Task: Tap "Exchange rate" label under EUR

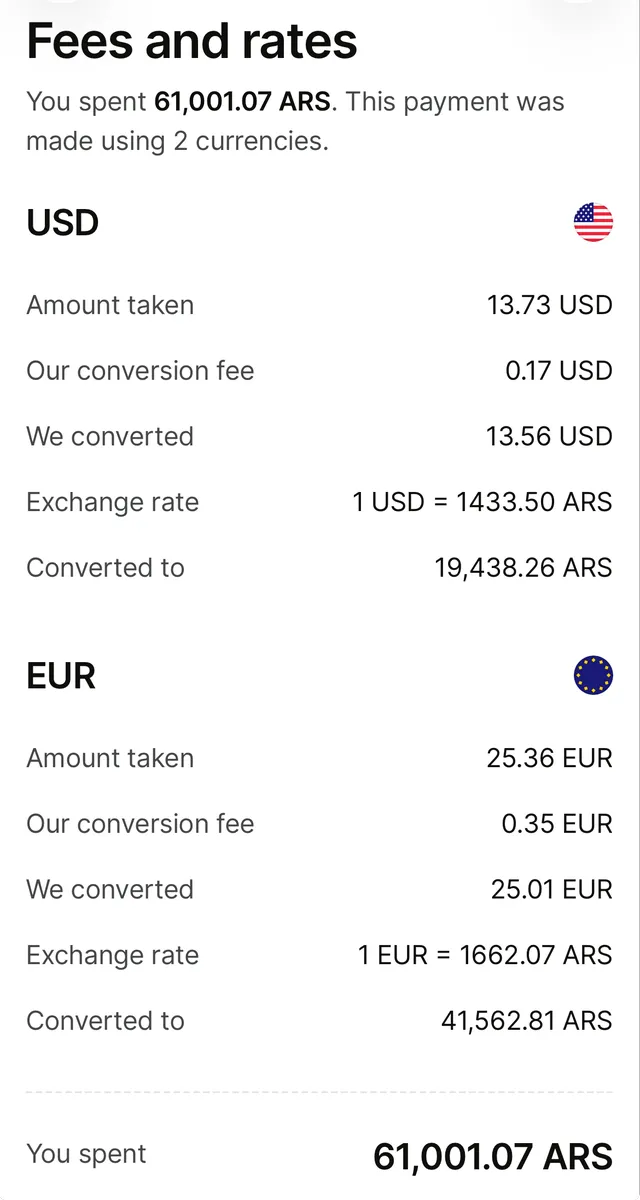Action: [x=112, y=955]
